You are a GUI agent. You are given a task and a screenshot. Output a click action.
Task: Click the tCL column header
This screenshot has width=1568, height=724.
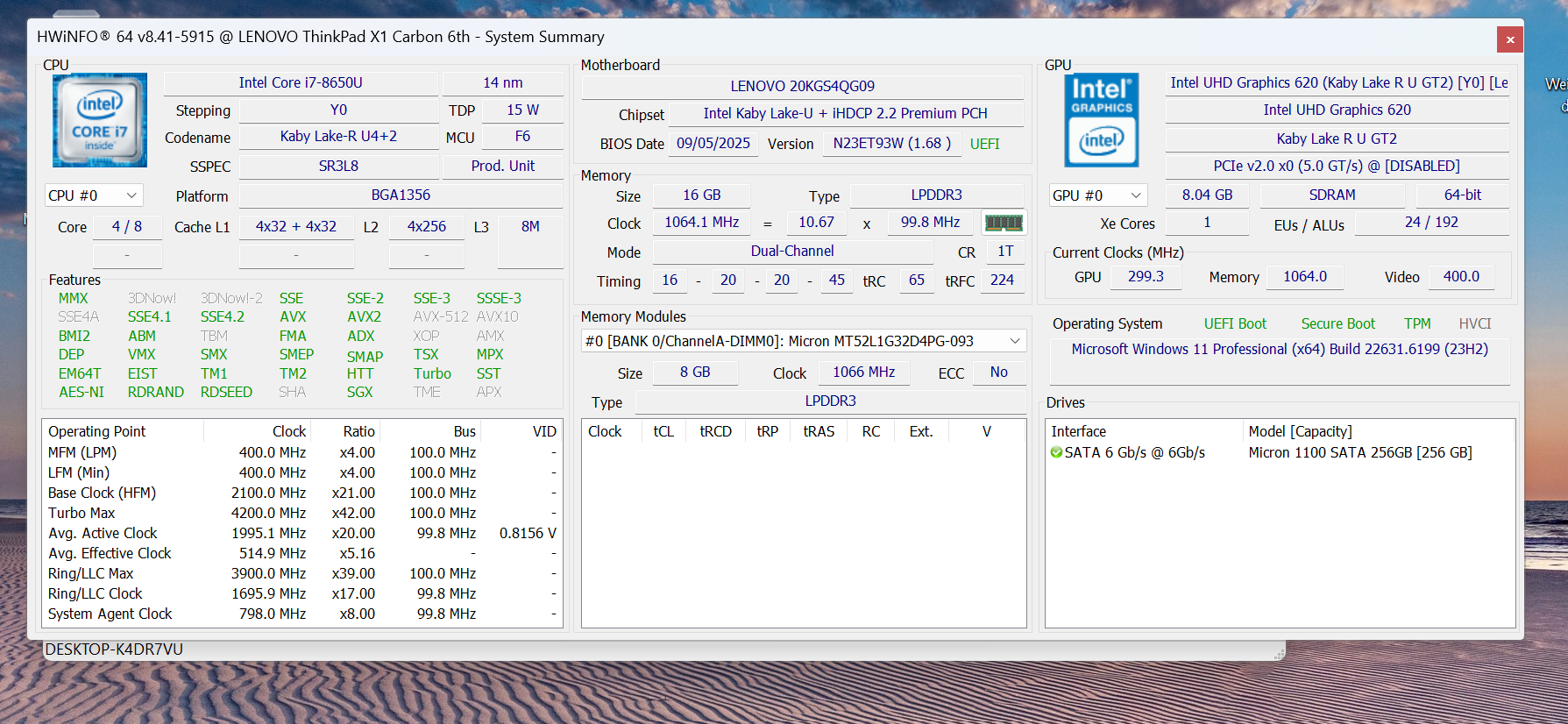coord(663,431)
